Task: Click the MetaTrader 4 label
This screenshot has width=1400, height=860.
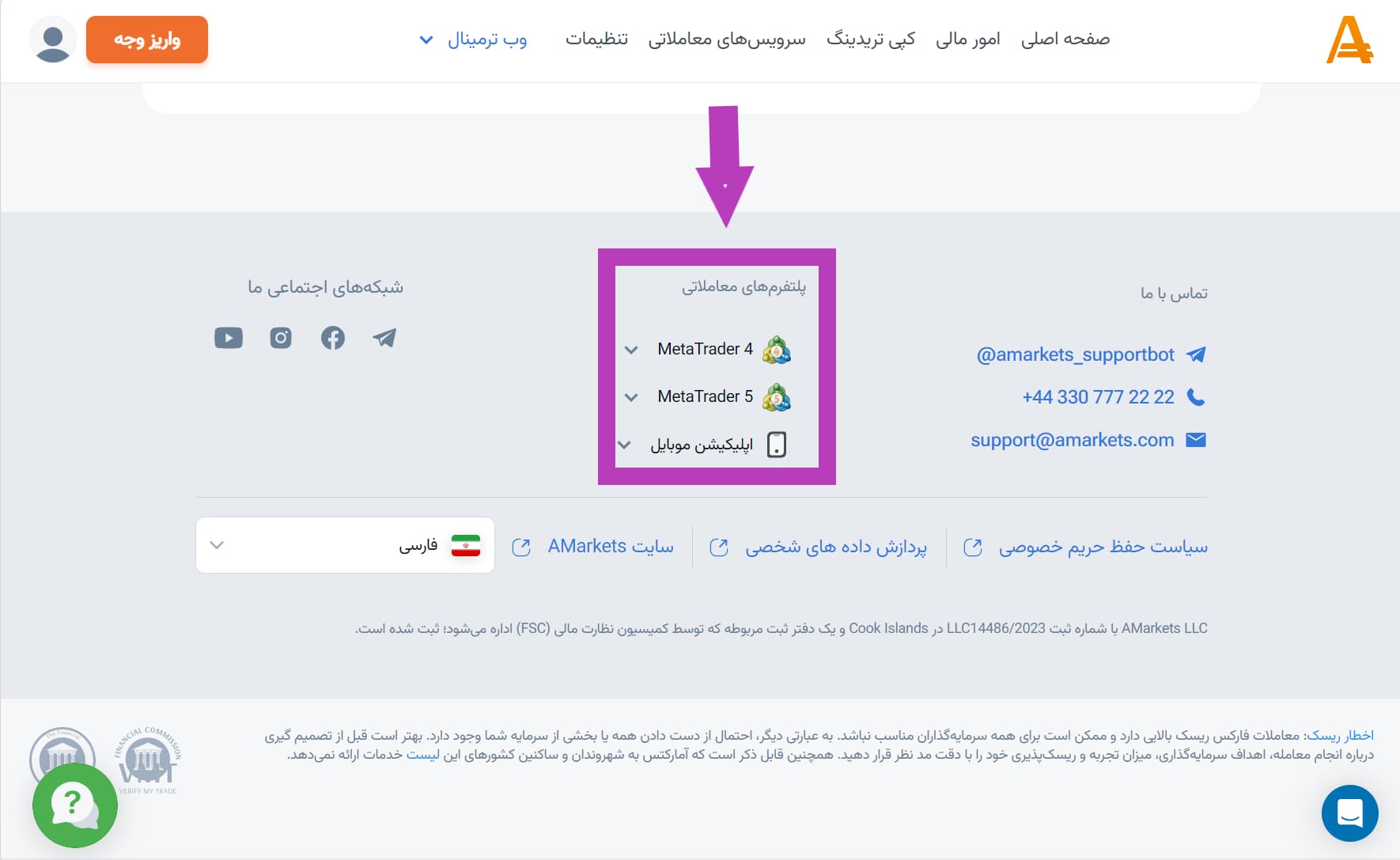Action: click(x=705, y=349)
